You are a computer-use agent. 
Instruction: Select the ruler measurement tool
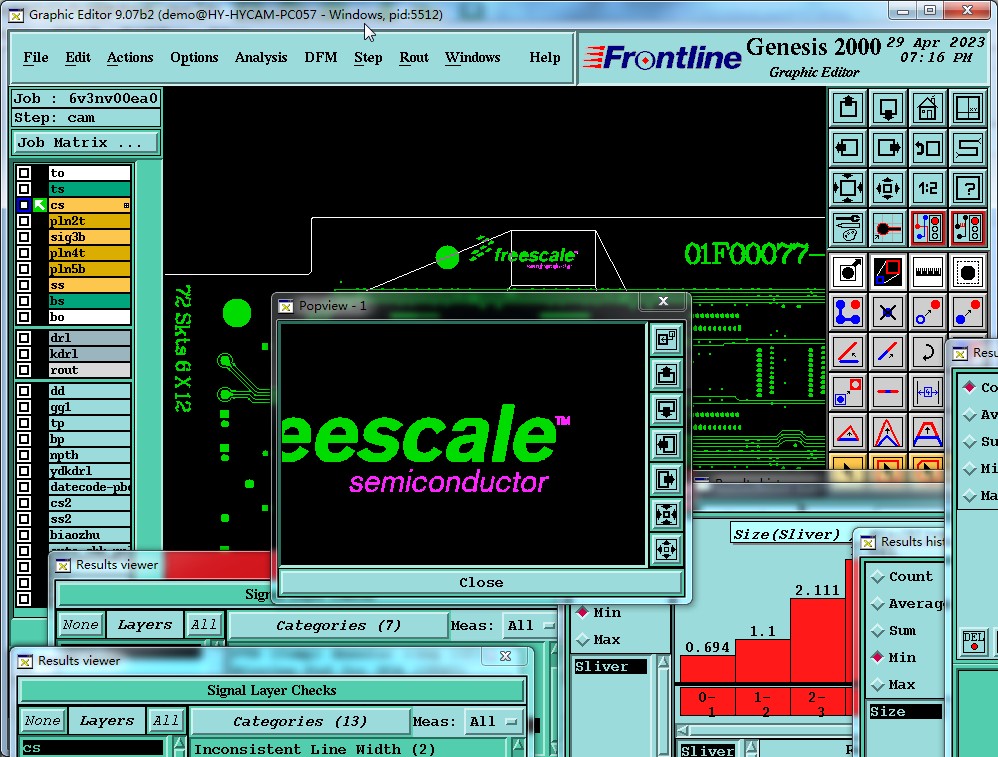pos(928,272)
